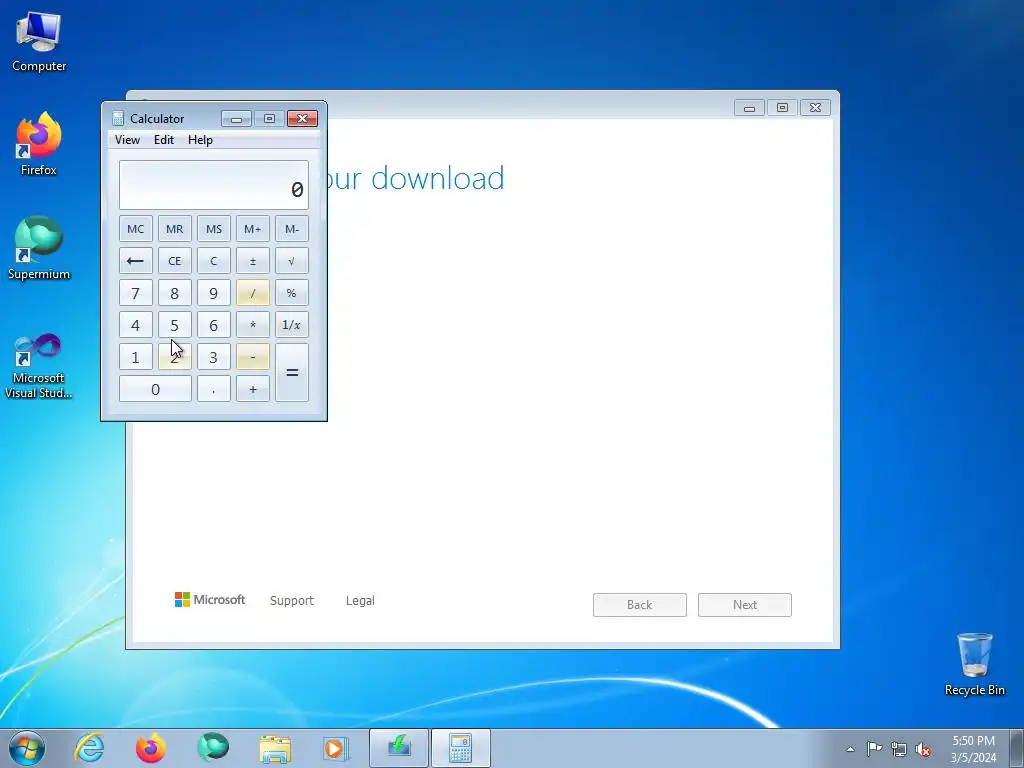Click the multiply asterisk key

click(x=253, y=325)
